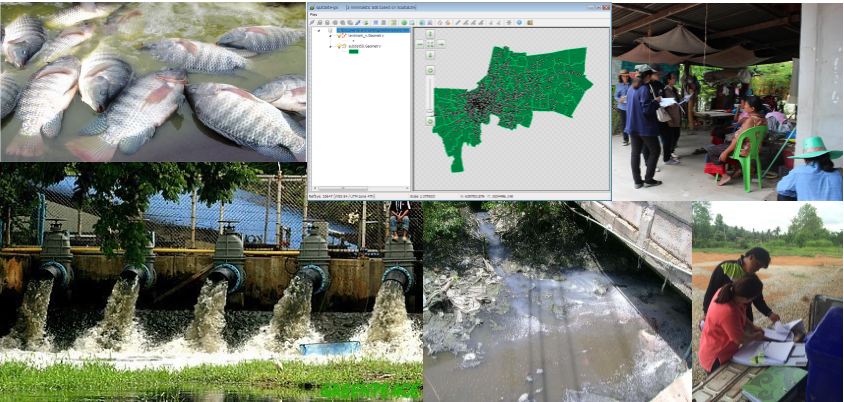This screenshot has width=844, height=402.
Task: Click the green subdistrict color swatch
Action: coord(354,52)
